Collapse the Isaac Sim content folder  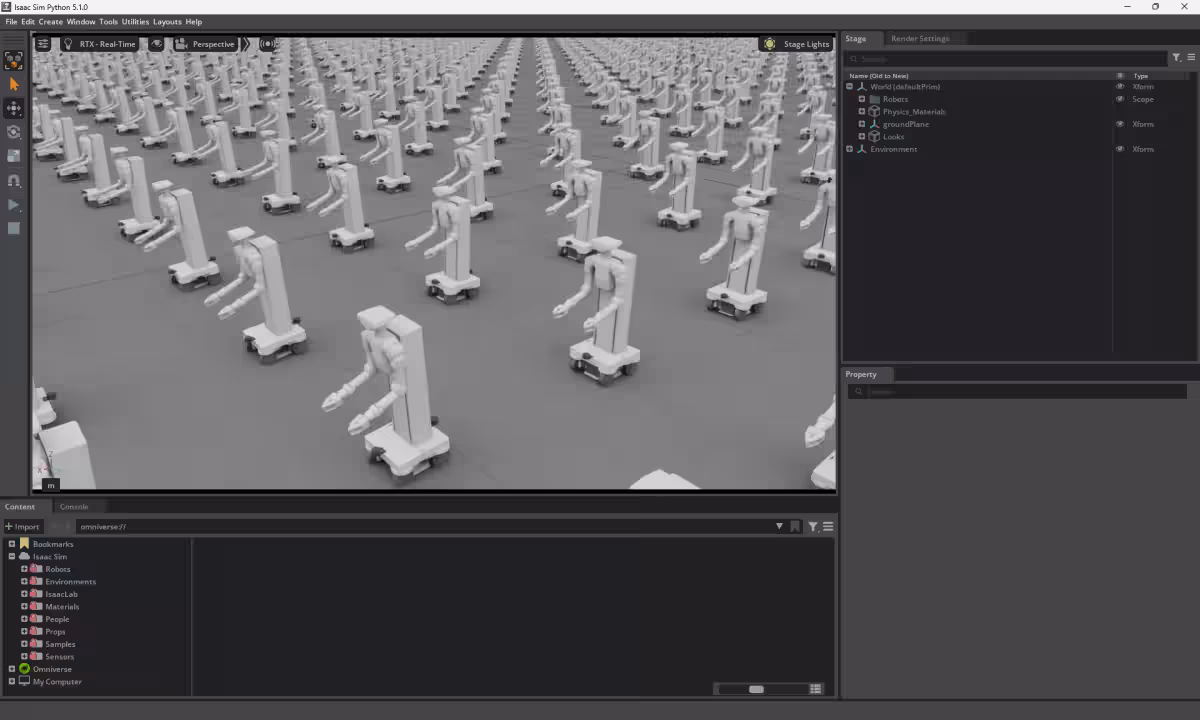tap(12, 557)
